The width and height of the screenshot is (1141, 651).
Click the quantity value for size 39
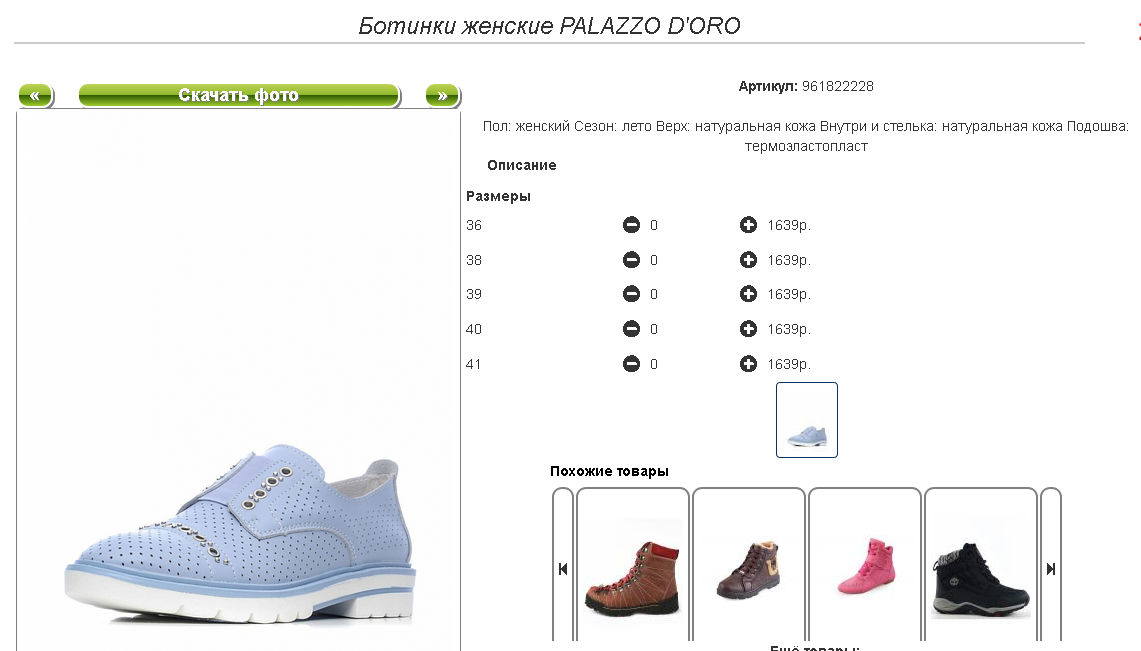coord(653,295)
